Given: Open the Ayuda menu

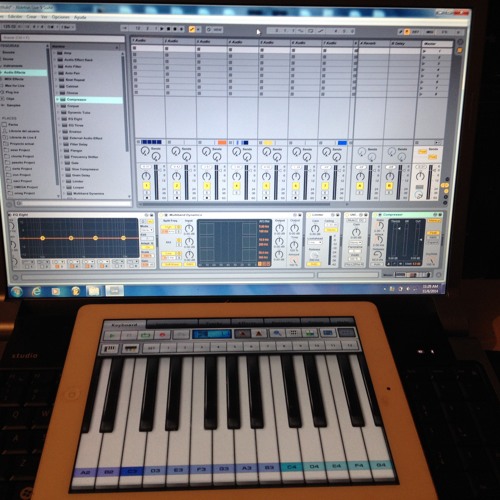Looking at the screenshot, I should [x=80, y=17].
